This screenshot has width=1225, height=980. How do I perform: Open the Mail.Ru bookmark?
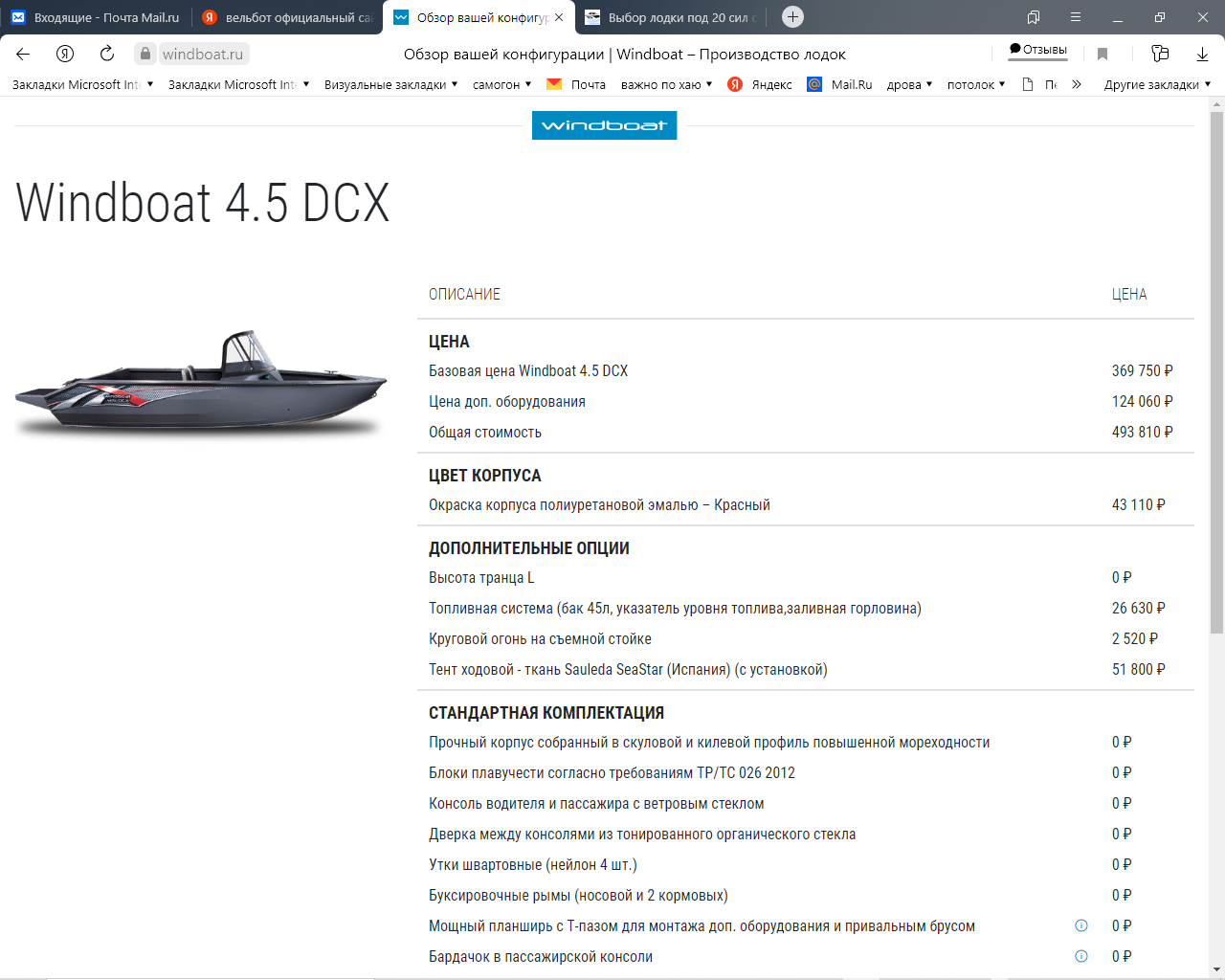click(839, 84)
